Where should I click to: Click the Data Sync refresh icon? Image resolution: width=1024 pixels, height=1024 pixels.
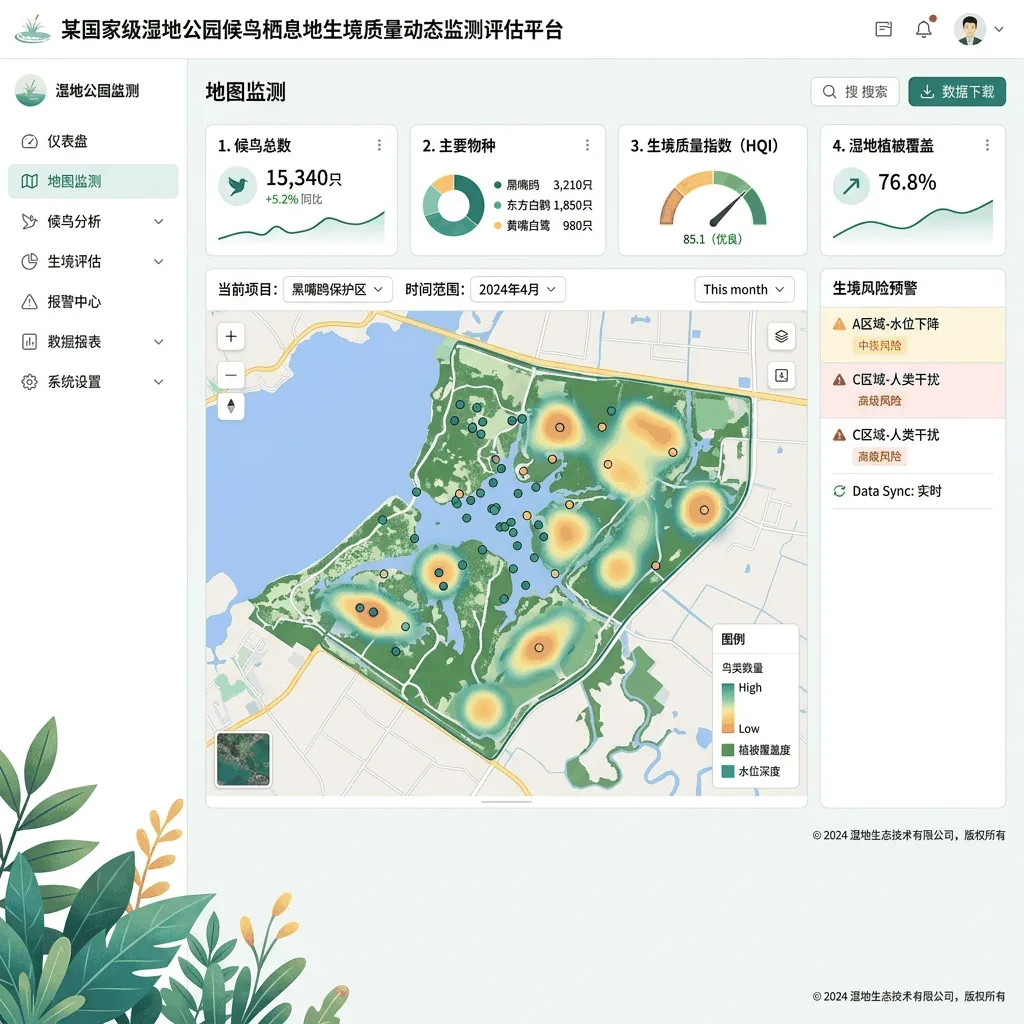pyautogui.click(x=839, y=491)
